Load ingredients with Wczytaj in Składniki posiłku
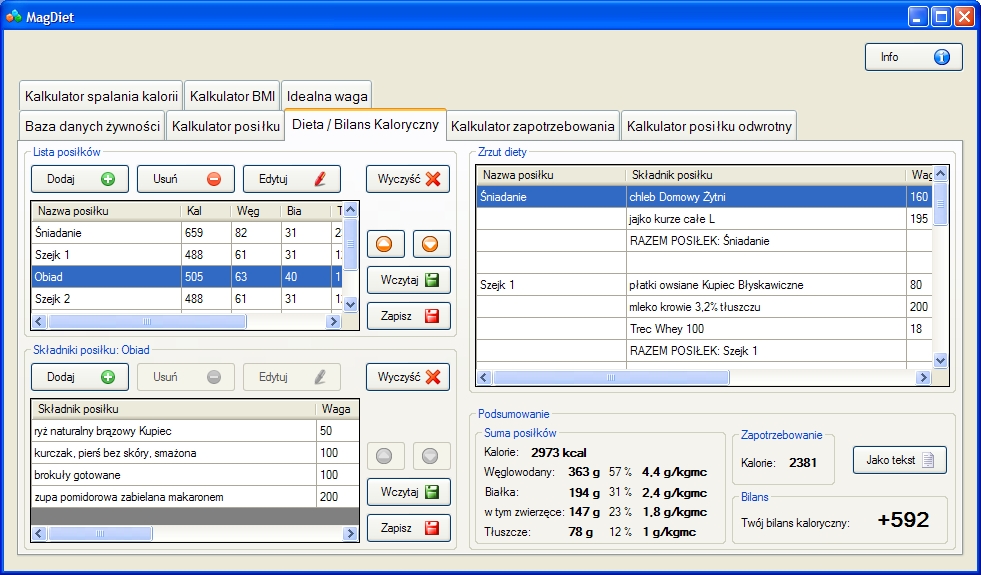Screen dimensions: 981x575 408,492
